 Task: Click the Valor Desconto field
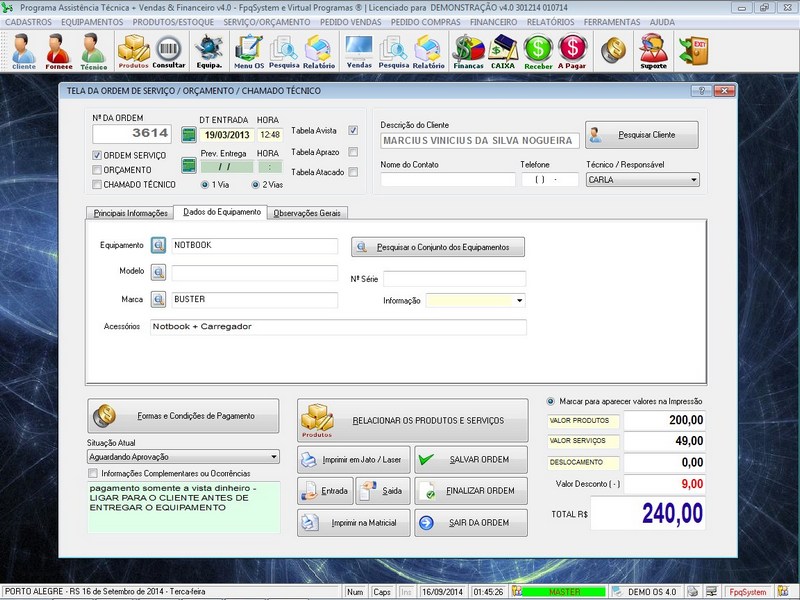tap(664, 484)
